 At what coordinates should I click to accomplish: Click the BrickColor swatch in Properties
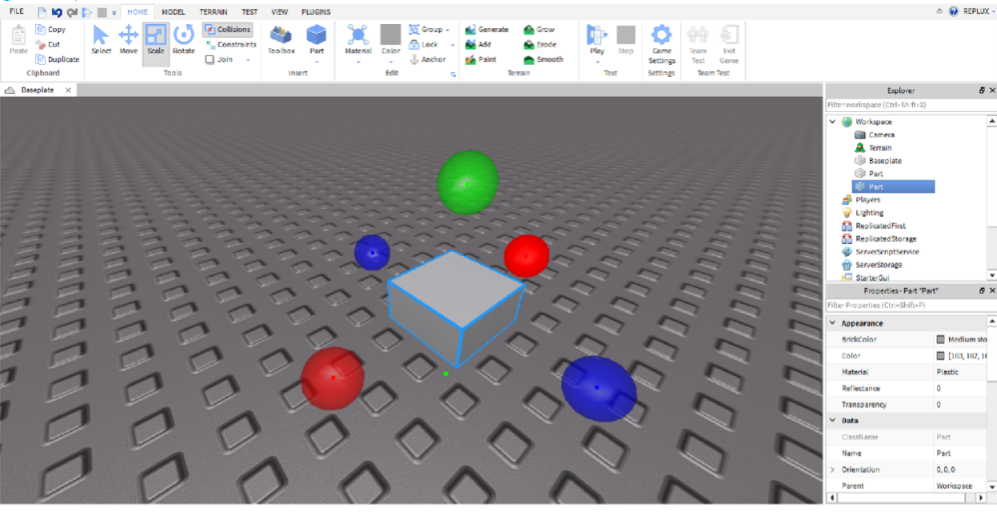pos(939,340)
